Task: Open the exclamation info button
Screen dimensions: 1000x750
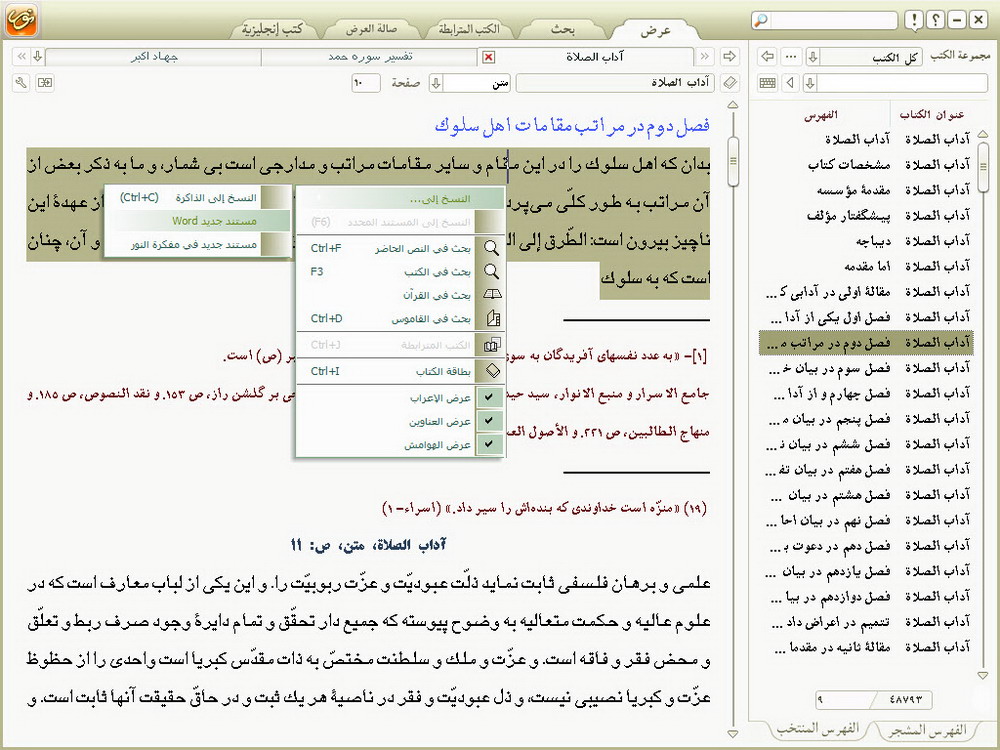Action: (914, 20)
